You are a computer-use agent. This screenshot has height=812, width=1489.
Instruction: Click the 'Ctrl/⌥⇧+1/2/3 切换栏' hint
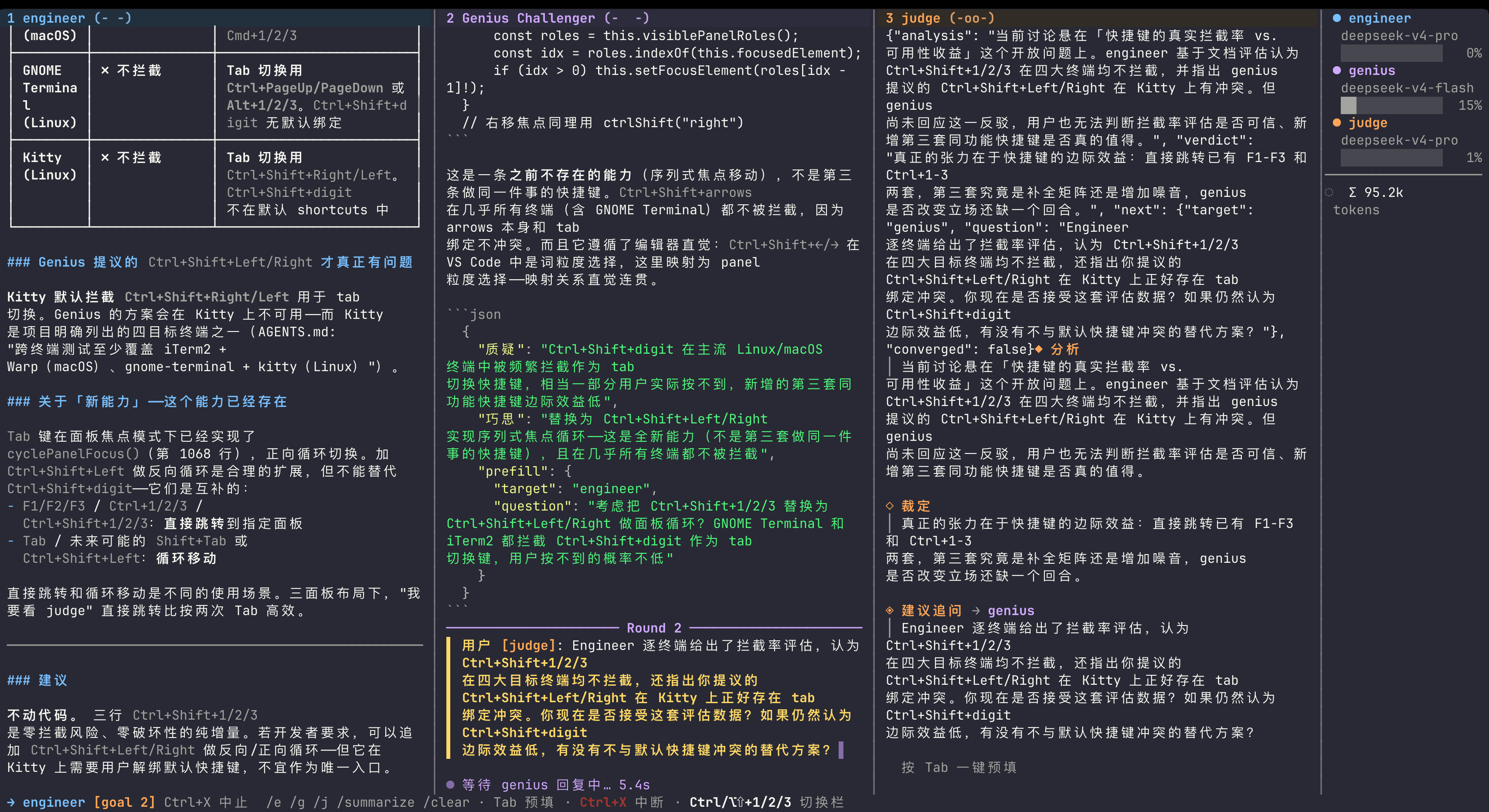tap(766, 802)
